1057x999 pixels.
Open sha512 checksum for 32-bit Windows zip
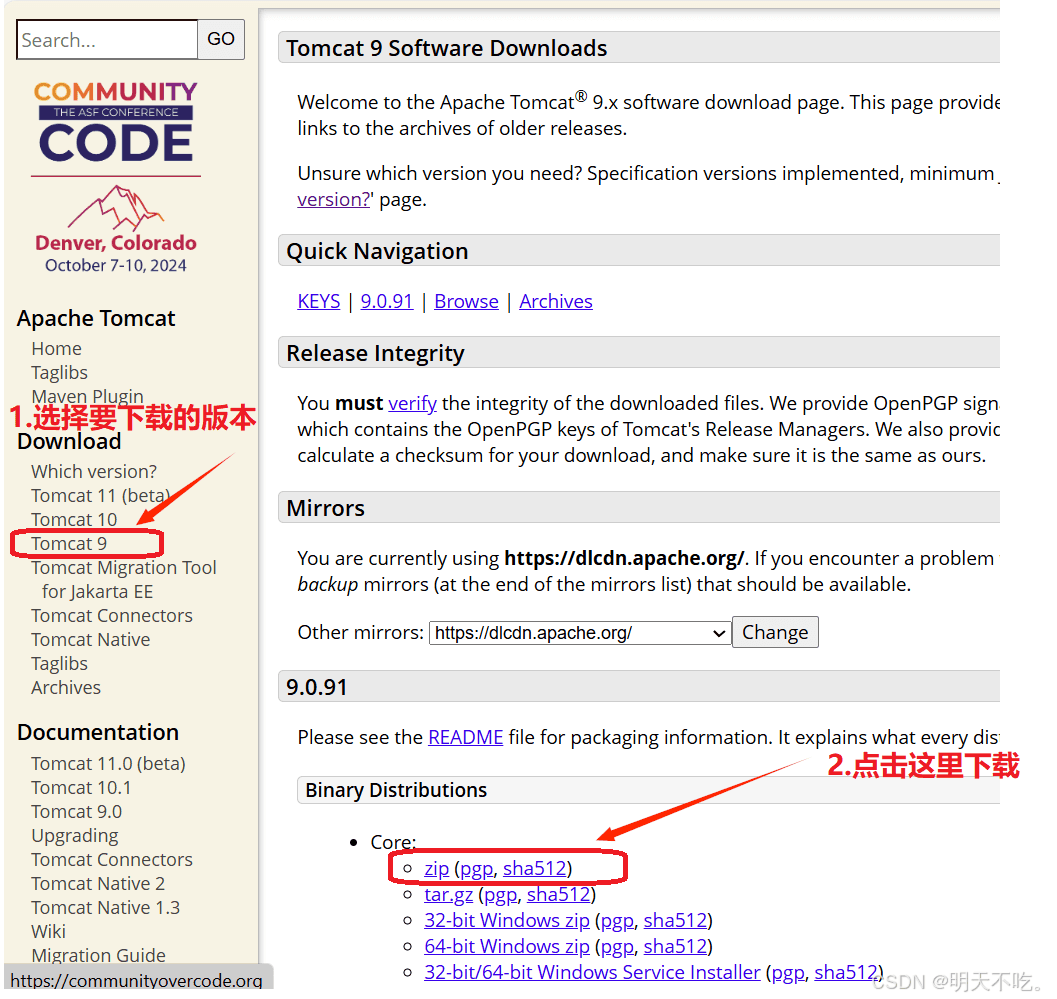tap(675, 921)
